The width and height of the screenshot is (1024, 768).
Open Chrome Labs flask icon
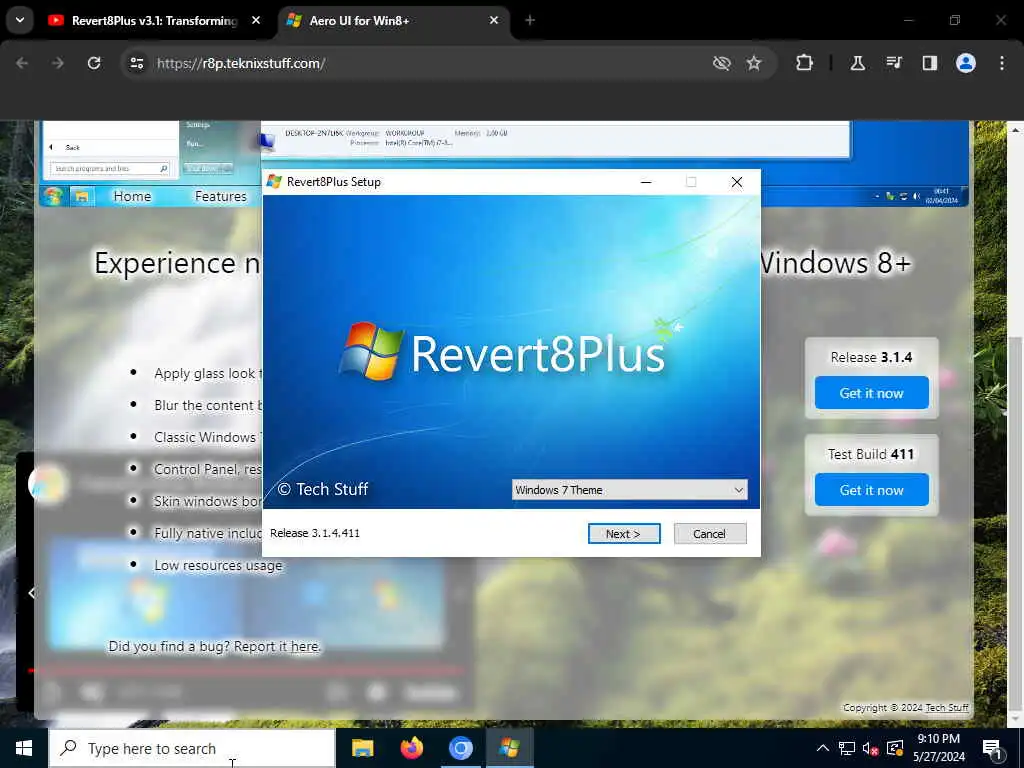tap(858, 63)
